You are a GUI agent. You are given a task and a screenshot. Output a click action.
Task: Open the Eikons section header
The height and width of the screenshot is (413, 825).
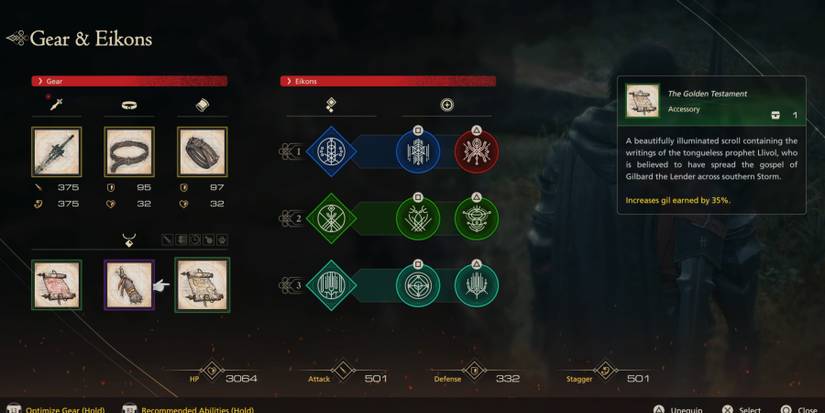[388, 81]
